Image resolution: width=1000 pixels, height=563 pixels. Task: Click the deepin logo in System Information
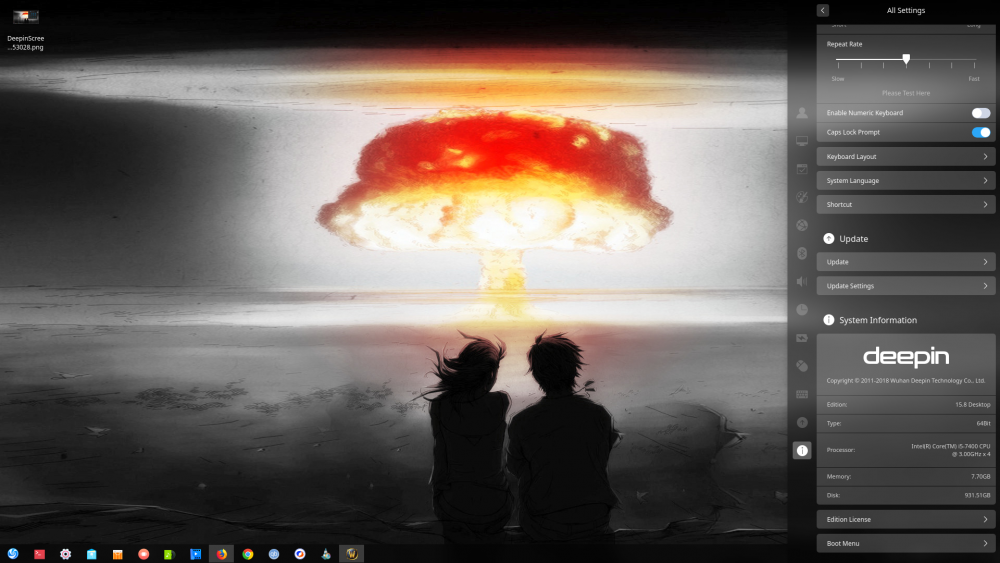click(906, 357)
